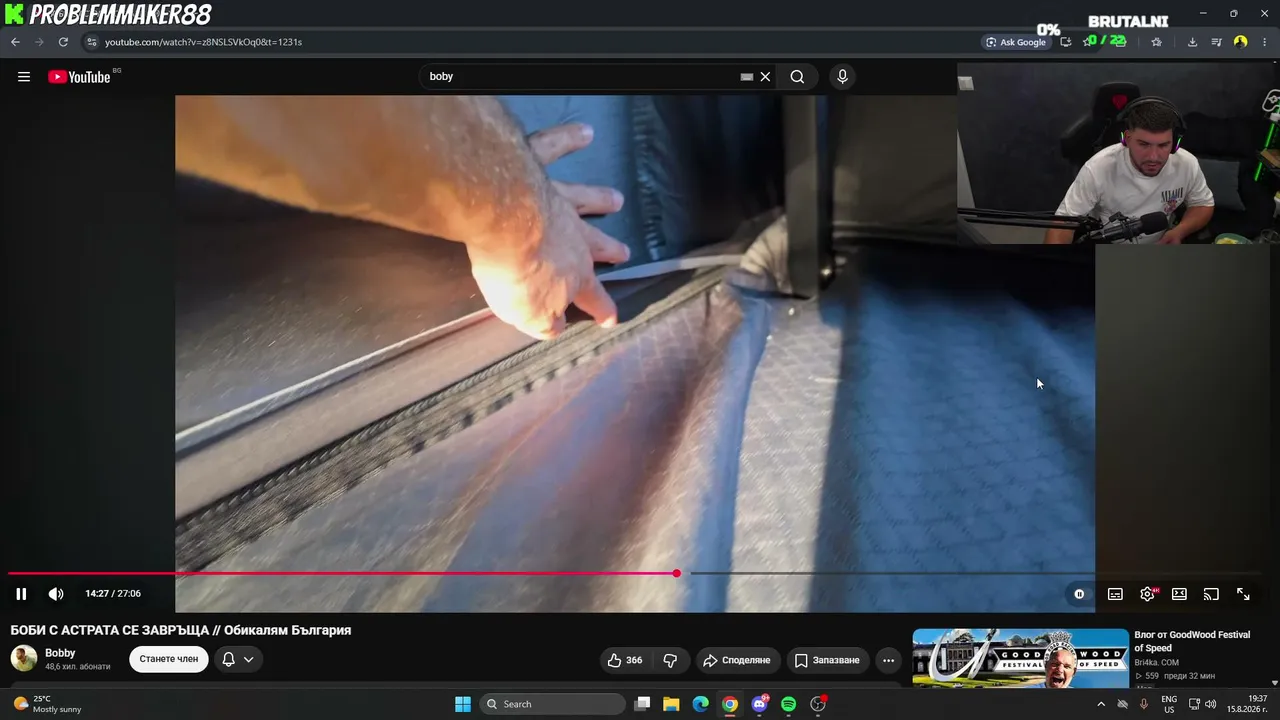The height and width of the screenshot is (720, 1280).
Task: Clear the search box text with X
Action: (765, 77)
